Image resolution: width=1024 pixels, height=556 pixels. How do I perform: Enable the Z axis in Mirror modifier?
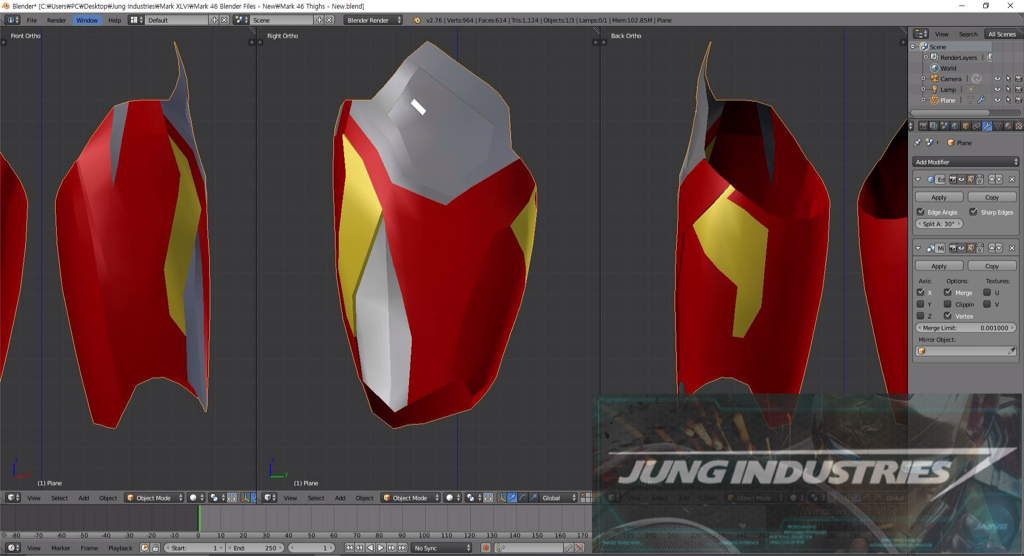pyautogui.click(x=920, y=316)
